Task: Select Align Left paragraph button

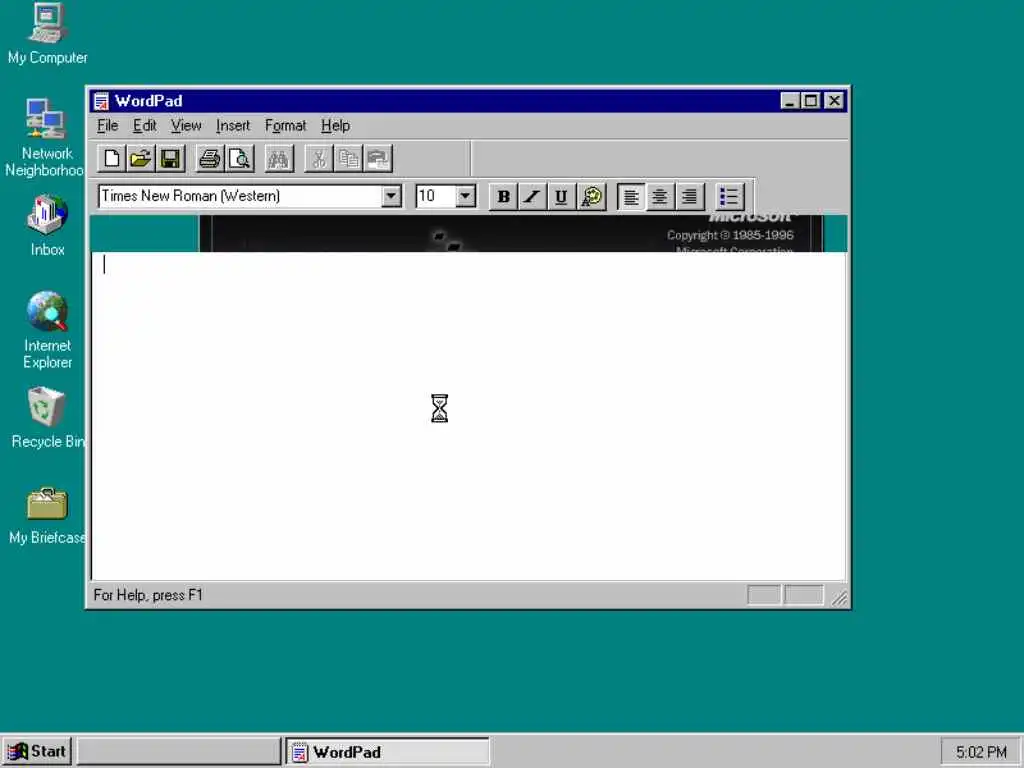Action: tap(631, 197)
